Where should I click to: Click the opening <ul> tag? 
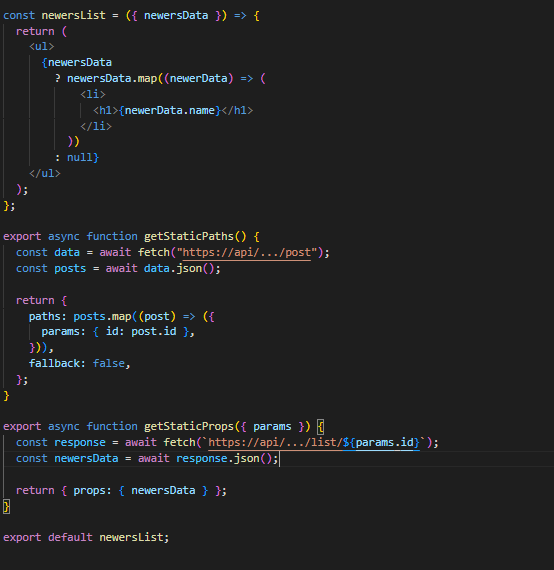(41, 47)
